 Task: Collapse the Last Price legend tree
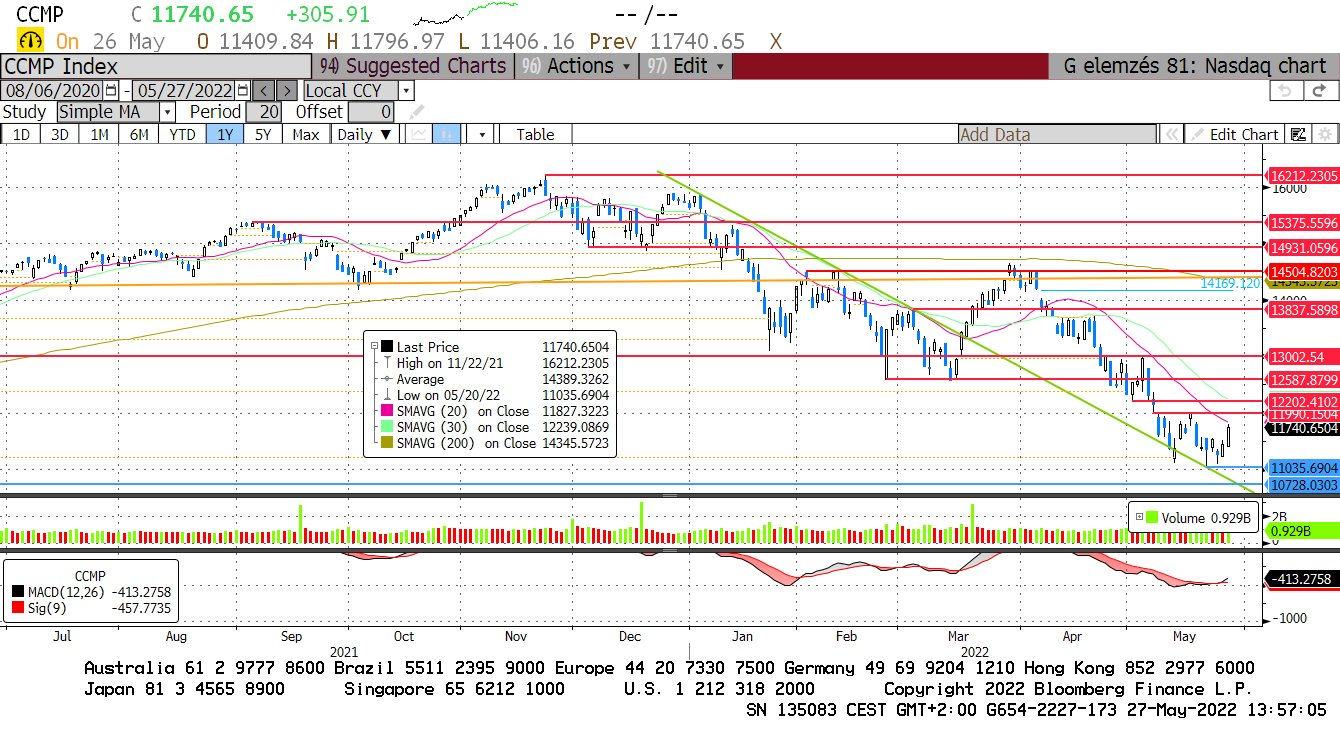point(374,347)
